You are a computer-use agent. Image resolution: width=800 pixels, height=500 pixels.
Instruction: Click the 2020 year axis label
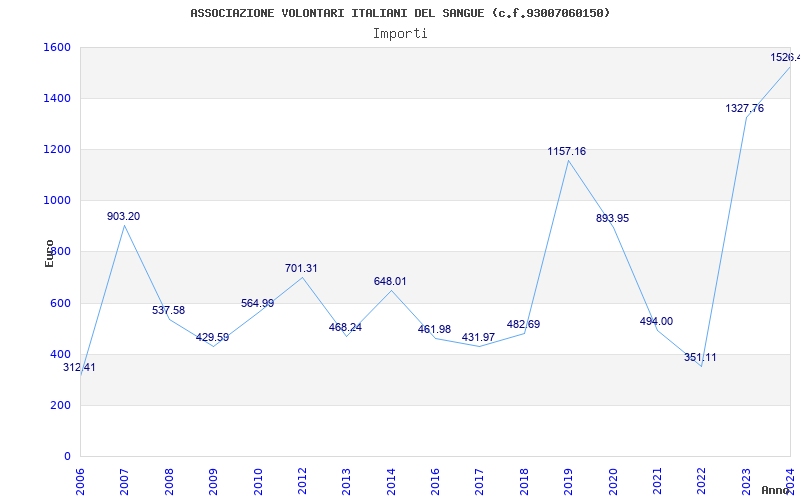coord(613,482)
